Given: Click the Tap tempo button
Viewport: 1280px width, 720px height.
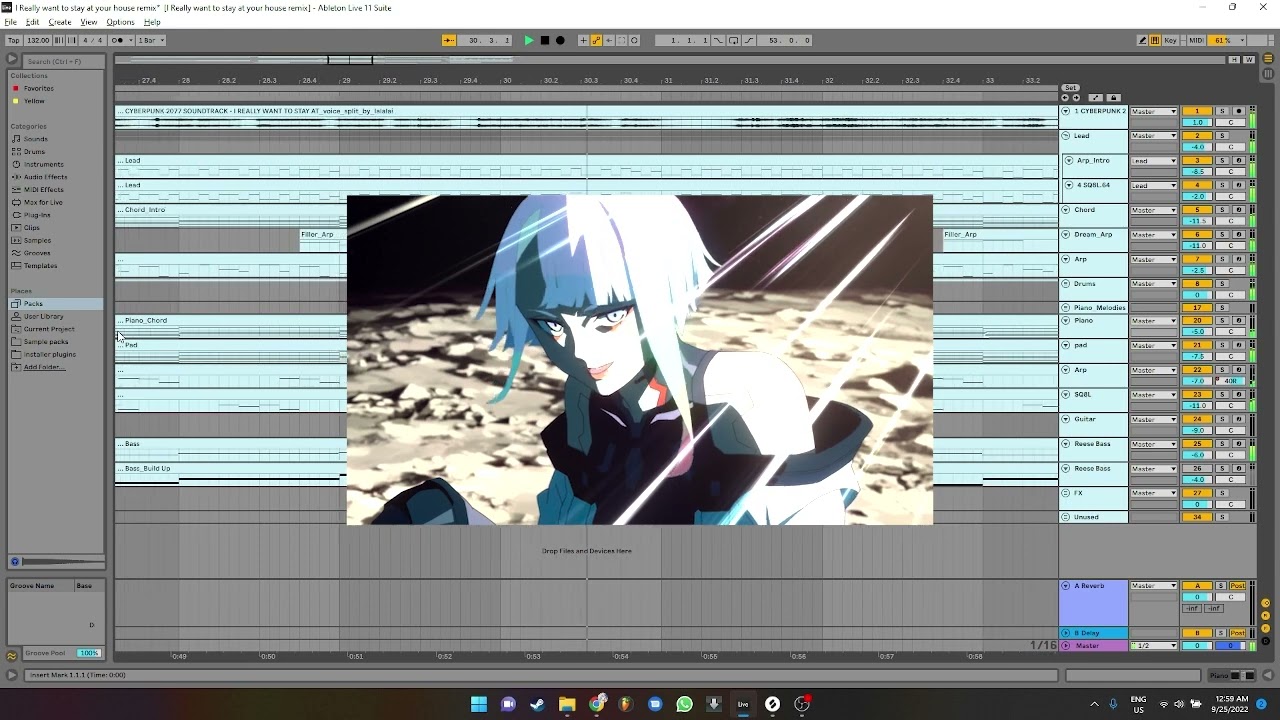Looking at the screenshot, I should [x=14, y=40].
